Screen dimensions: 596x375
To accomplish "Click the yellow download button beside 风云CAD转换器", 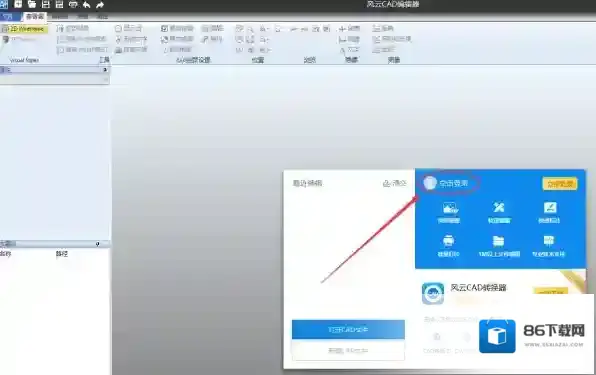I will [x=551, y=292].
